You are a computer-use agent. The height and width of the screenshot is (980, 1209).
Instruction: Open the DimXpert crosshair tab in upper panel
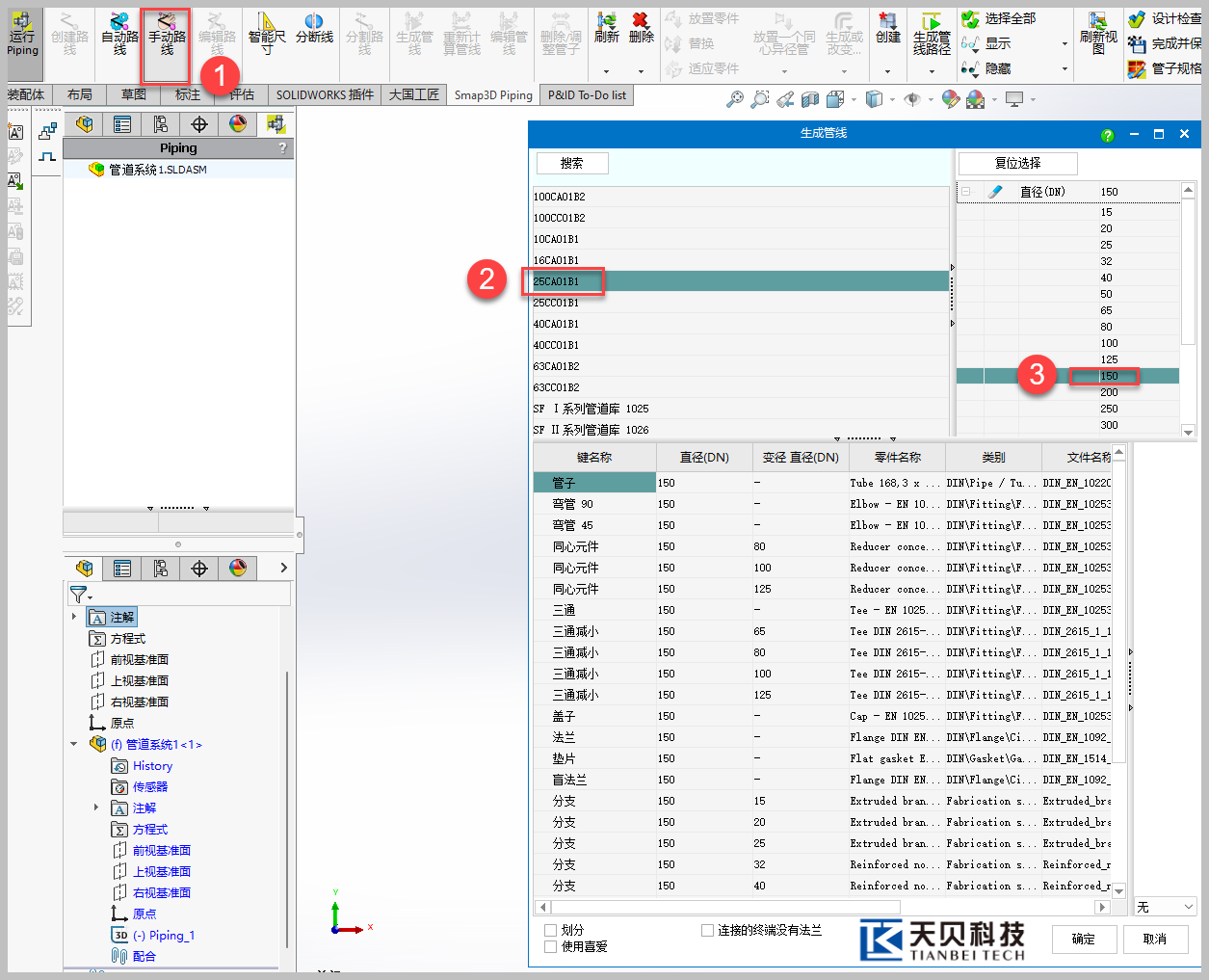199,124
